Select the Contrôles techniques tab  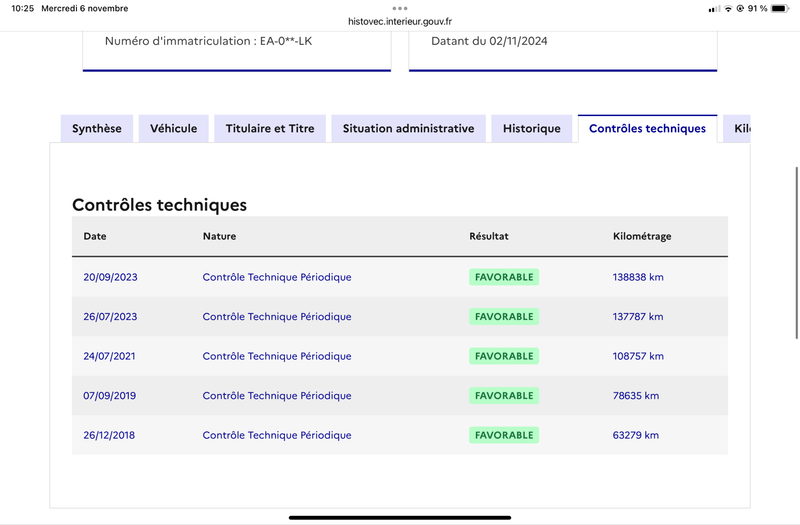(647, 129)
